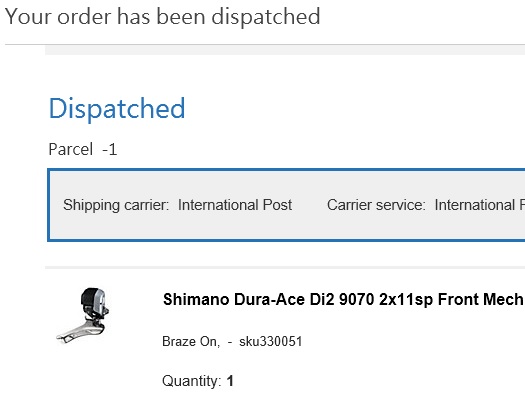Click the Shimano front mech product thumbnail
The image size is (525, 395).
click(x=83, y=315)
